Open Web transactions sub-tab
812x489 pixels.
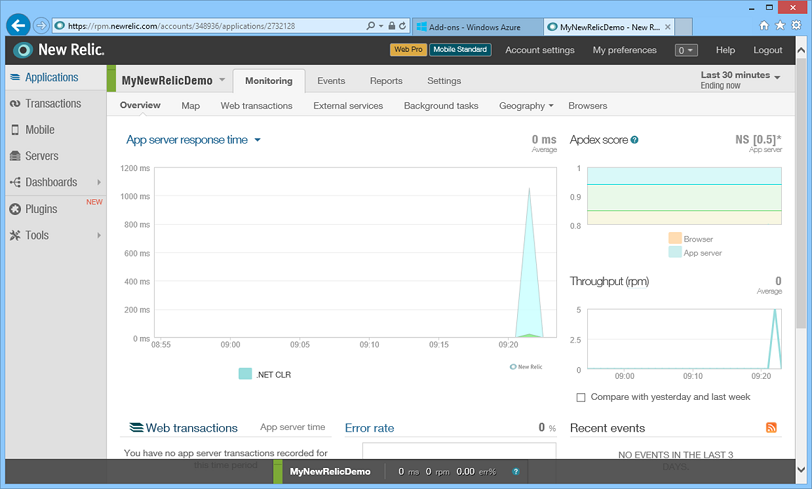pyautogui.click(x=256, y=106)
